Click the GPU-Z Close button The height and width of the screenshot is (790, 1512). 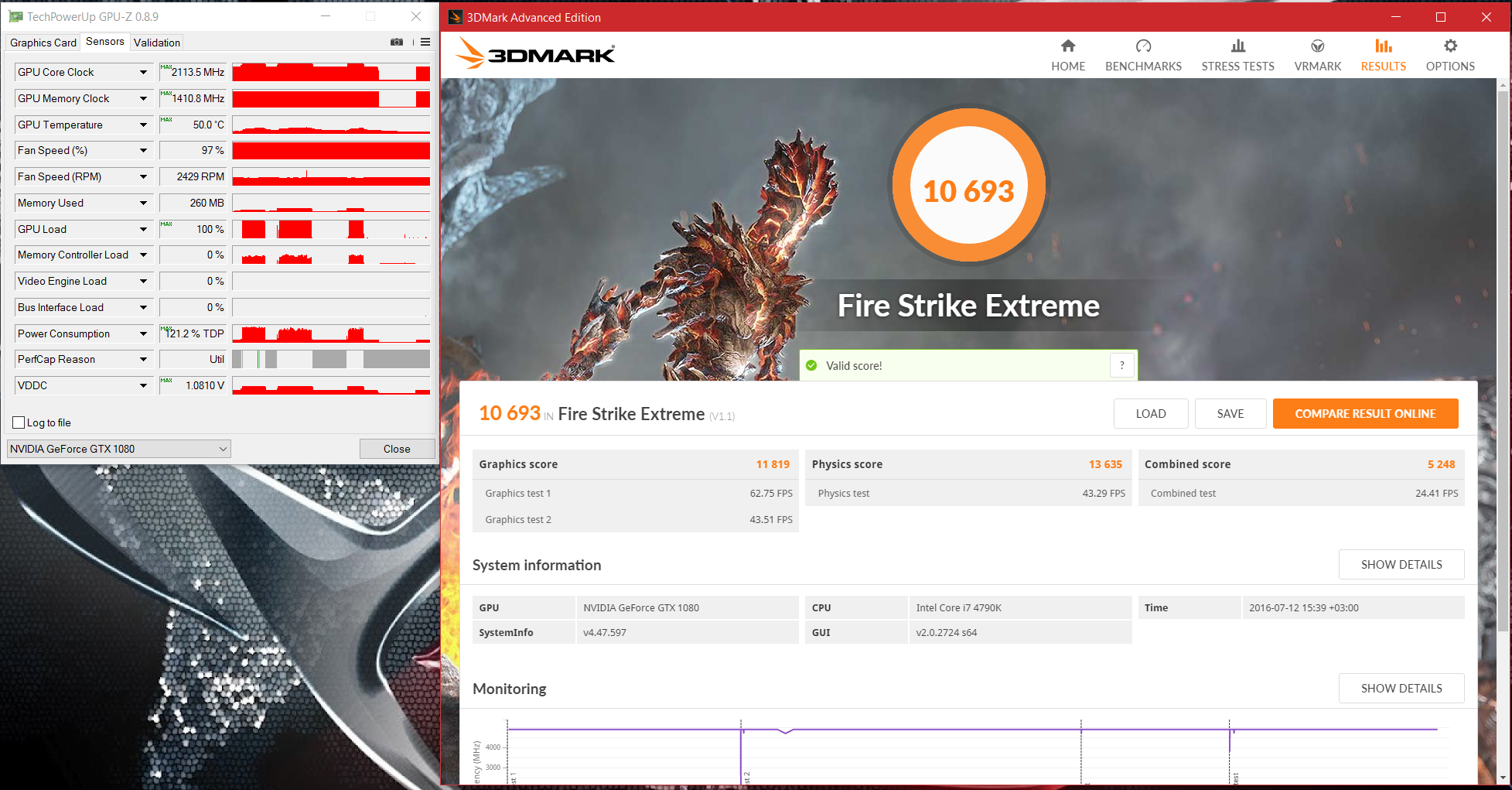point(397,449)
